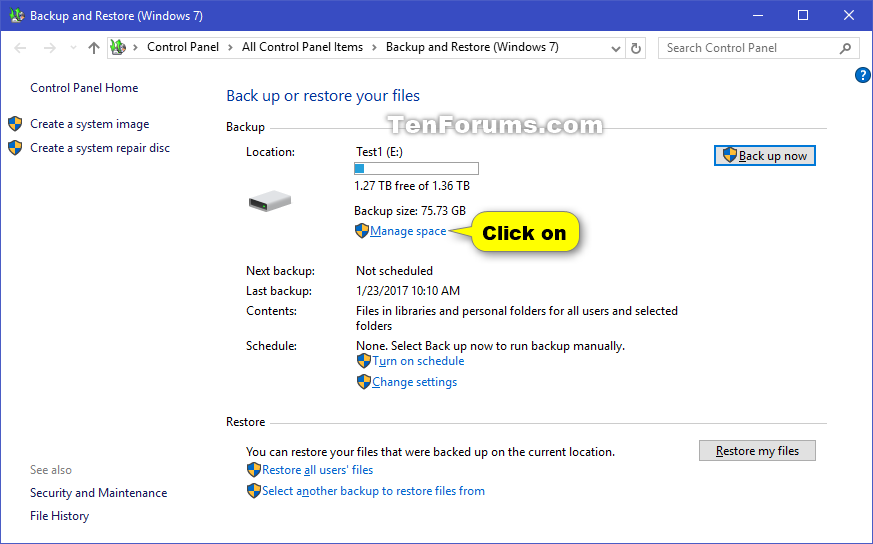Screen dimensions: 873x544
Task: Expand chevron after All Control Panel Items
Action: [374, 48]
